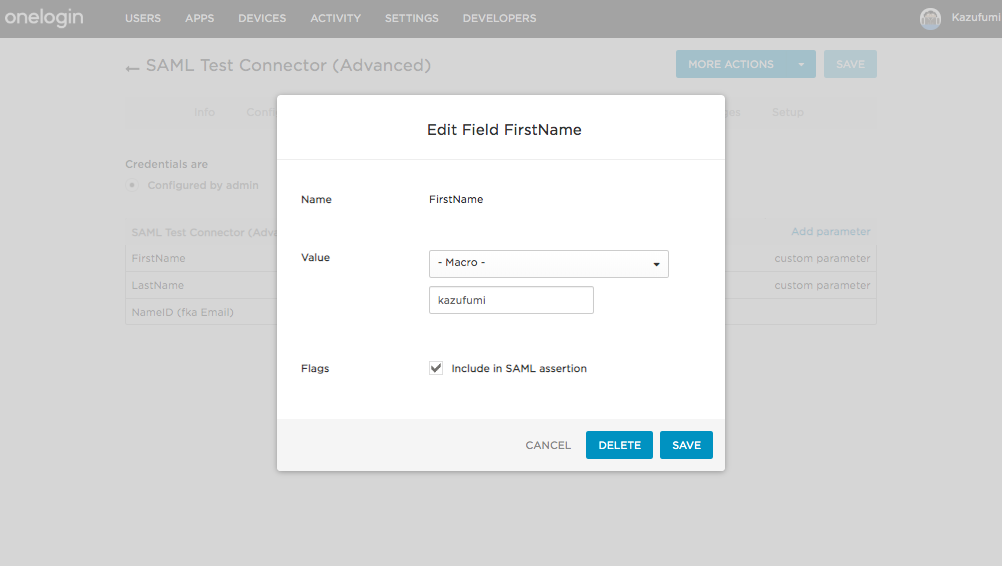Screen dimensions: 1002x566
Task: Open the user avatar profile icon
Action: 930,19
